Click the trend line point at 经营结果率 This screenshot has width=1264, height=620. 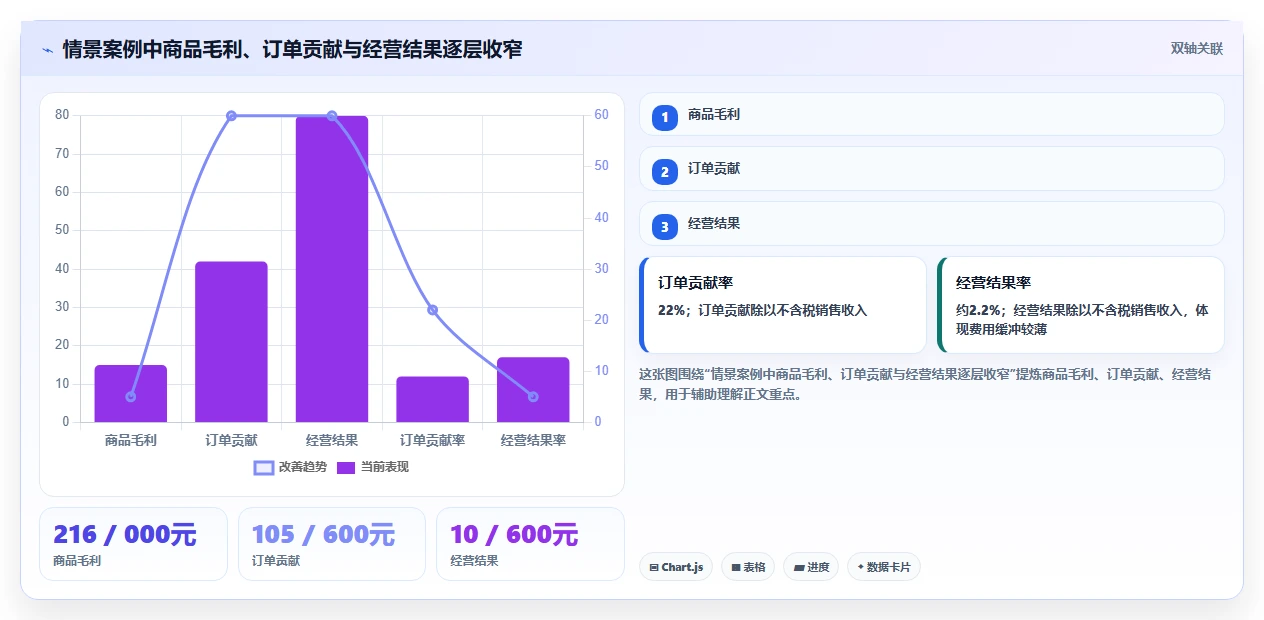pos(533,397)
